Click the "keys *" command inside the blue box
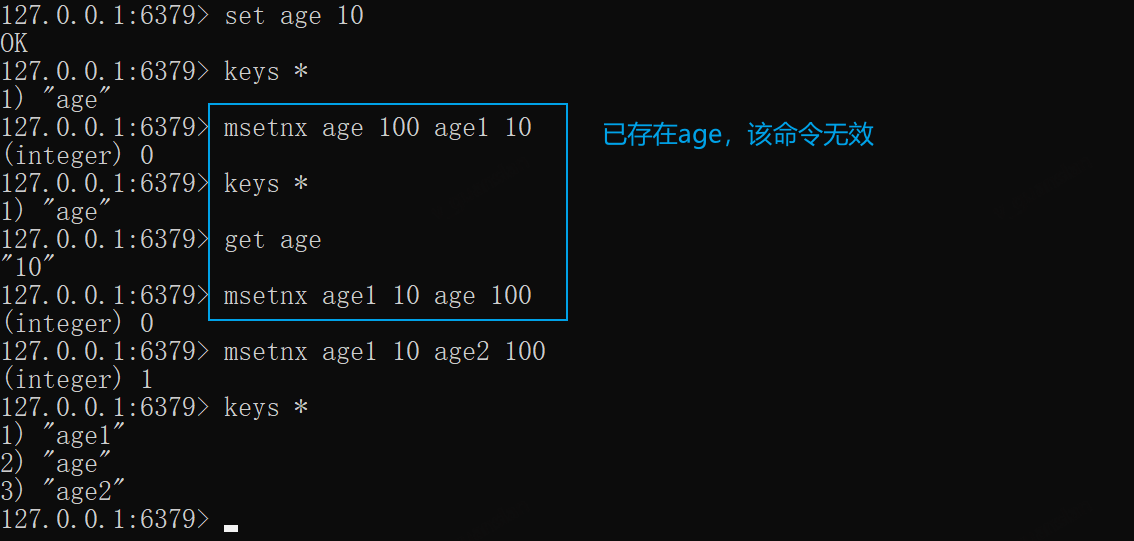The image size is (1134, 541). pyautogui.click(x=265, y=184)
